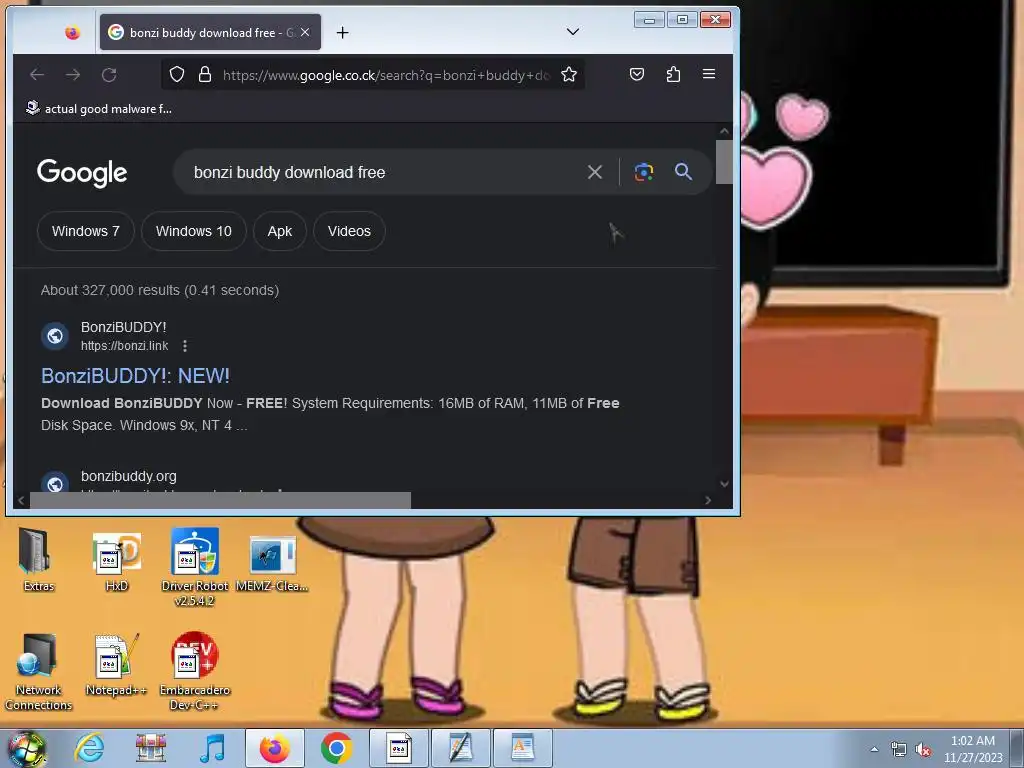Open Google Lens camera search icon
Screen dimensions: 1024x768
tap(643, 172)
